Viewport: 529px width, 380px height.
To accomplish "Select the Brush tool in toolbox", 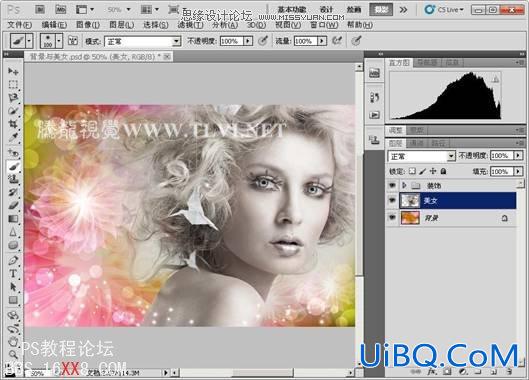I will tap(13, 166).
